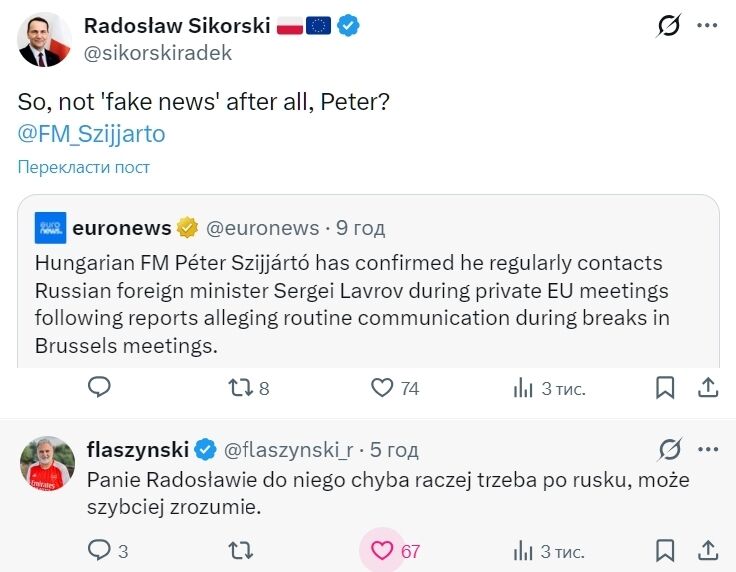Share flaszynski's comment
The width and height of the screenshot is (736, 572).
click(707, 550)
